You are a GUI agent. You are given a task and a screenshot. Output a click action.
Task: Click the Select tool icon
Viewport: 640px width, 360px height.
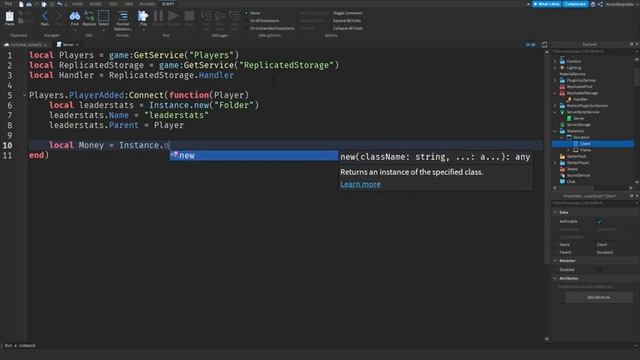coord(104,16)
